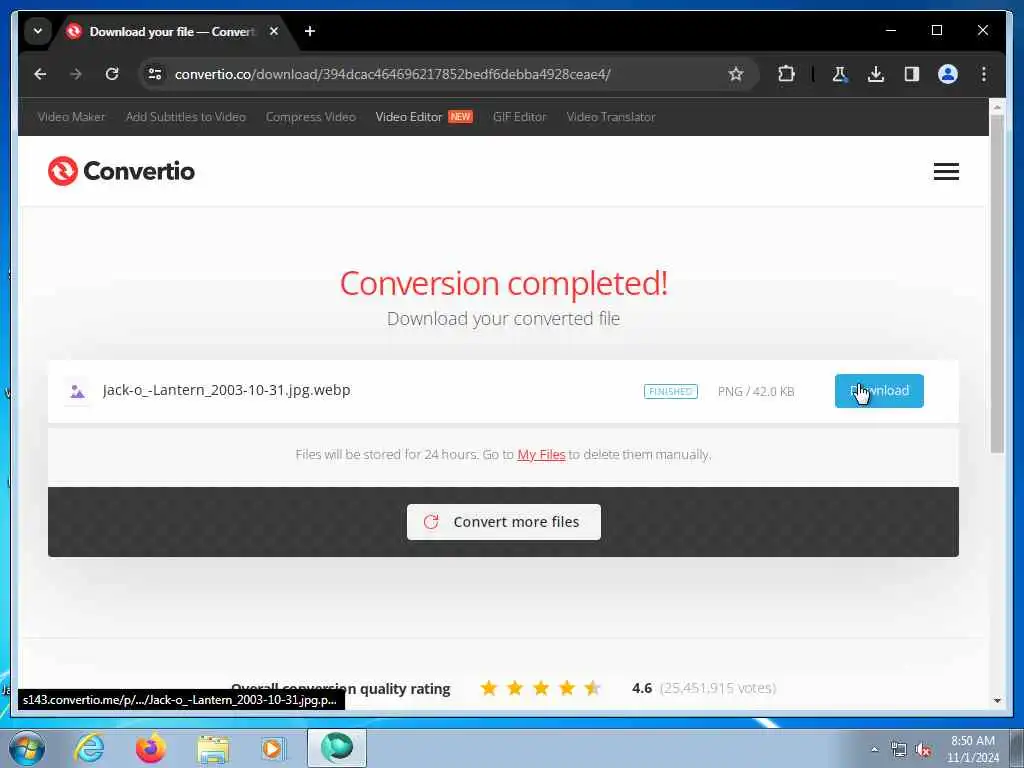1024x768 pixels.
Task: Open Windows Media Player taskbar icon
Action: pos(274,748)
